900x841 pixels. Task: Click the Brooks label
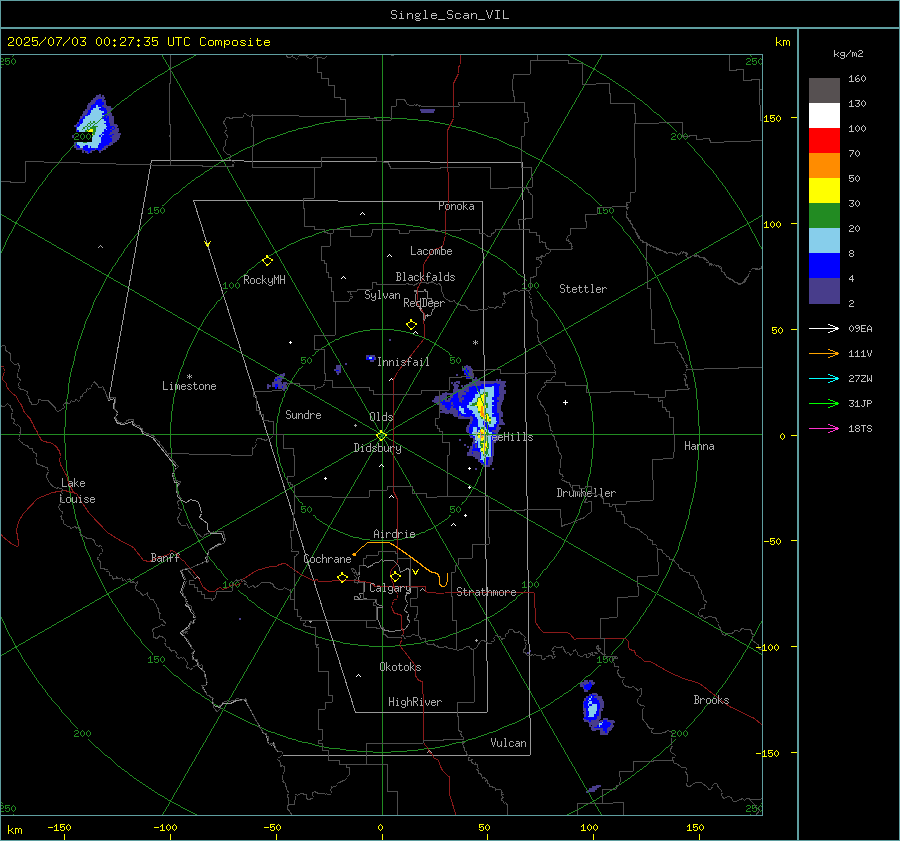click(x=711, y=700)
